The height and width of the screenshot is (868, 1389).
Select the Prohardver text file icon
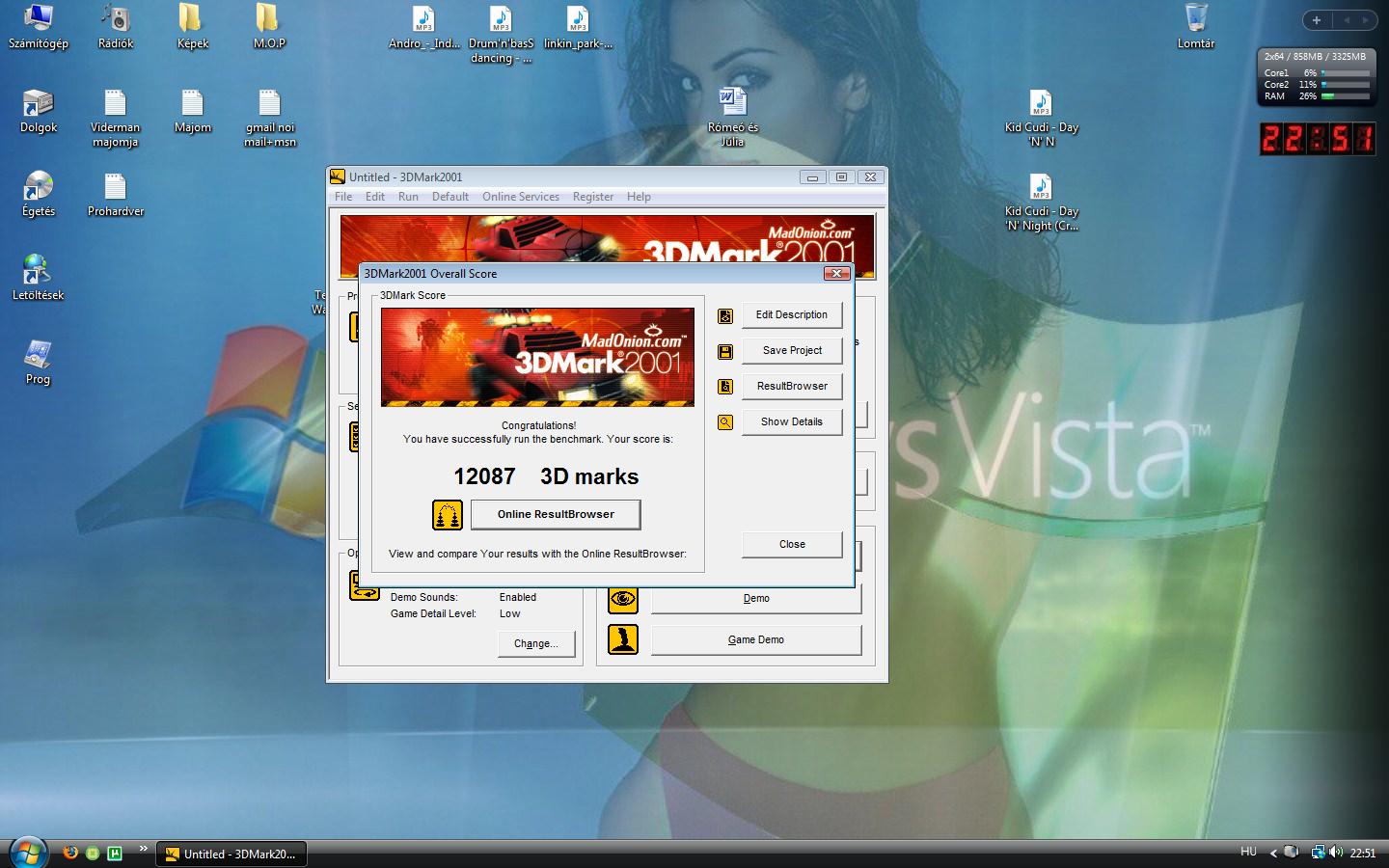point(116,195)
